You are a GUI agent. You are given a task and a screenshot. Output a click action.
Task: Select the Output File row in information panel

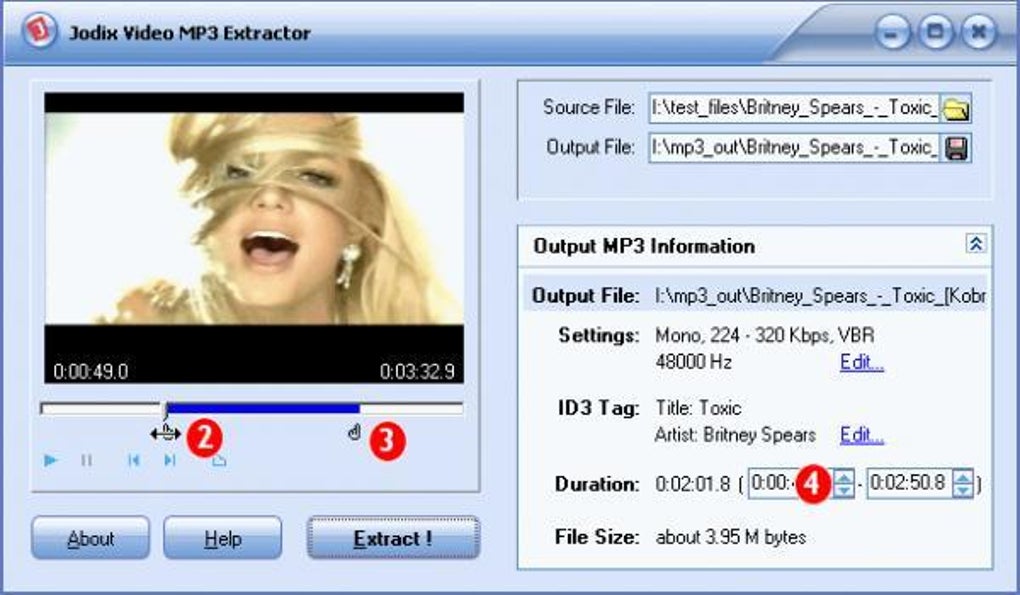pyautogui.click(x=756, y=295)
